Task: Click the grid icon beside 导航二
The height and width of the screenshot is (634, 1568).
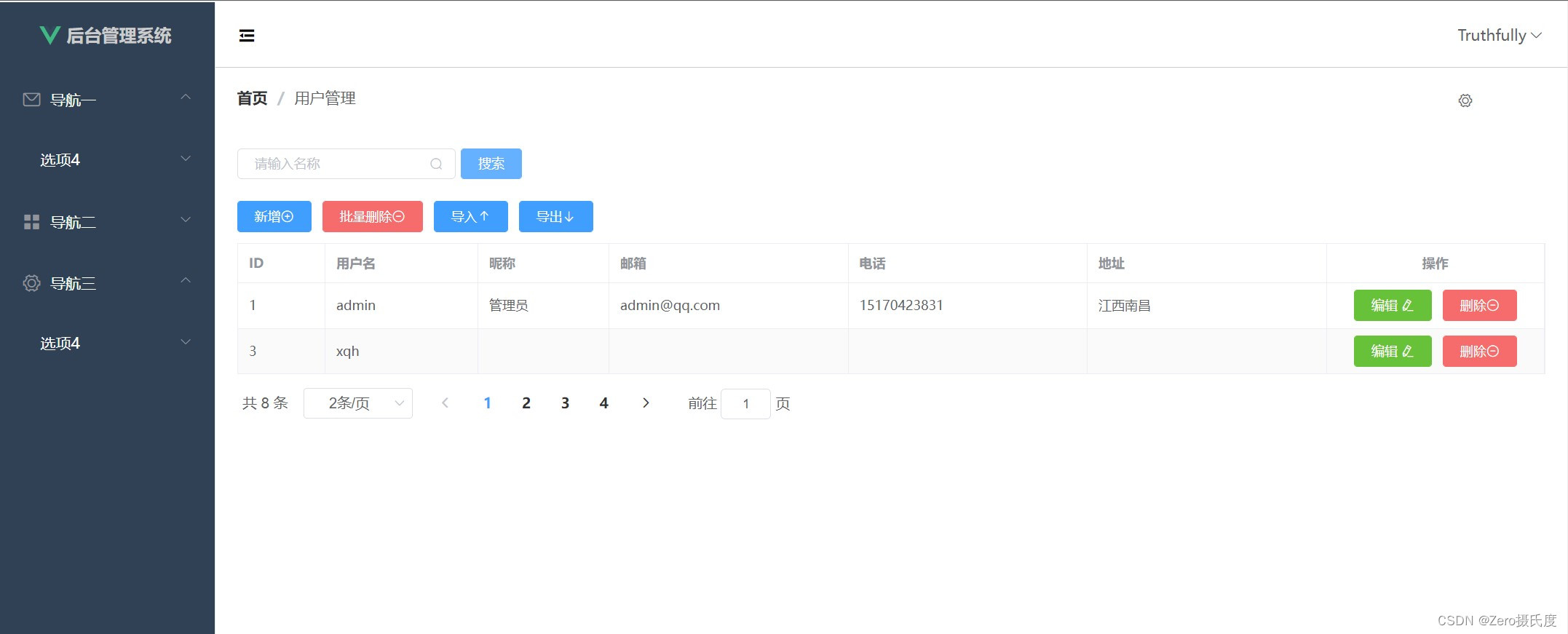Action: 31,222
